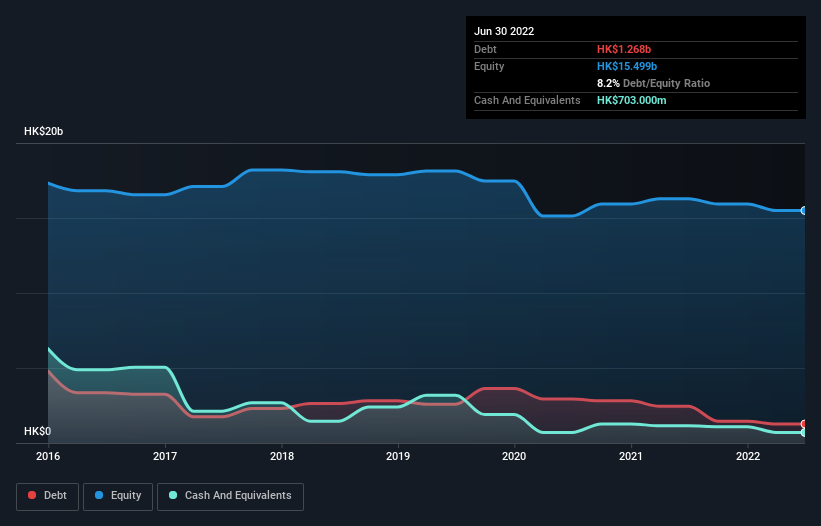Toggle the Cash And Equivalents legend button
Viewport: 821px width, 526px height.
230,496
